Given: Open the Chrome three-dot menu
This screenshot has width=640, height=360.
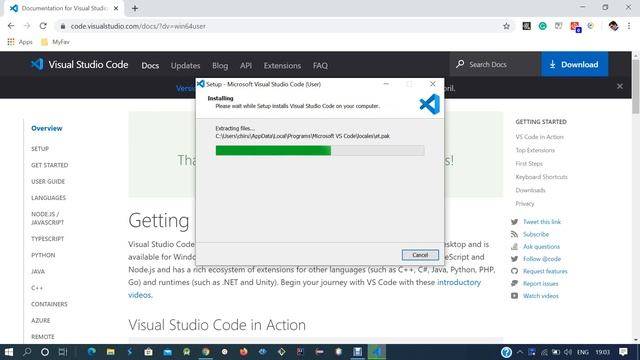Looking at the screenshot, I should point(629,26).
